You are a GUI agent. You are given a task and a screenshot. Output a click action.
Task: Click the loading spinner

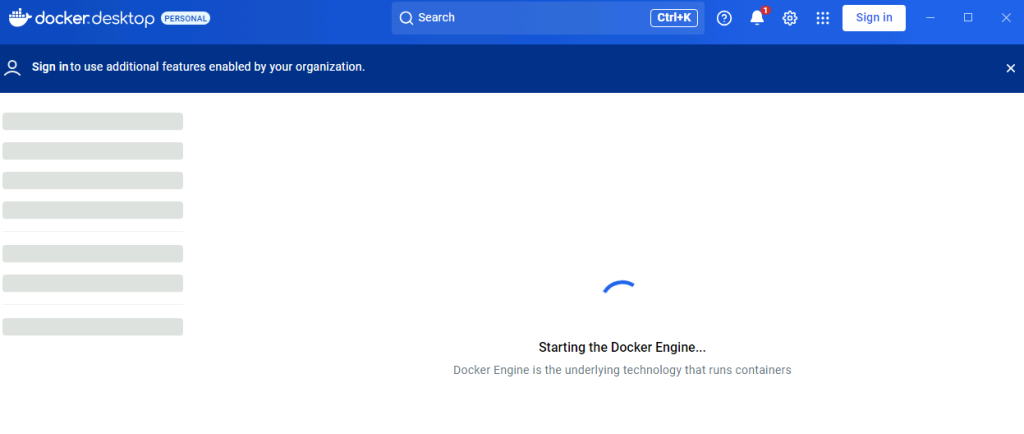(x=619, y=288)
